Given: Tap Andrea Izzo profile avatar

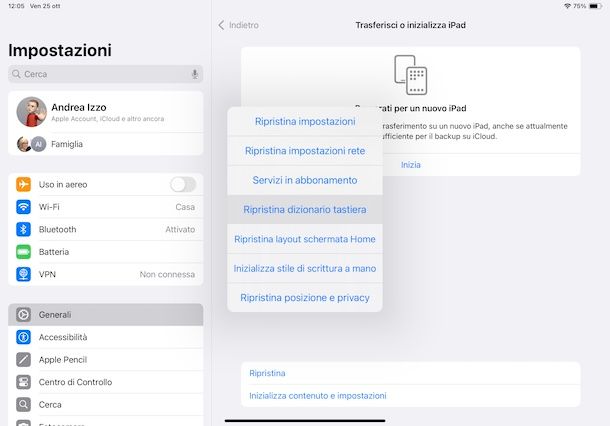Looking at the screenshot, I should click(x=32, y=112).
